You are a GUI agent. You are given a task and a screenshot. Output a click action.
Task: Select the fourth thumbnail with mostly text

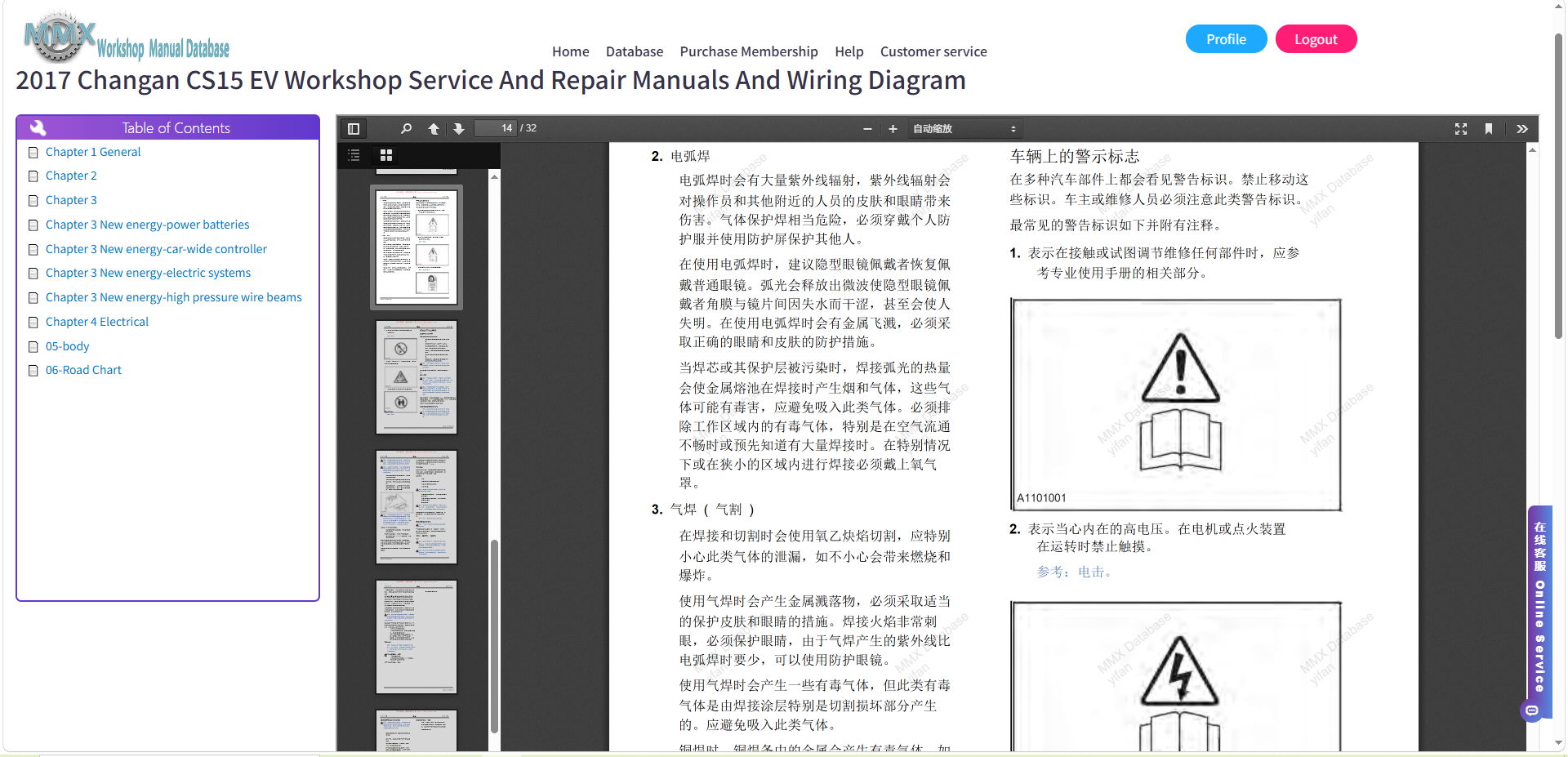click(416, 637)
